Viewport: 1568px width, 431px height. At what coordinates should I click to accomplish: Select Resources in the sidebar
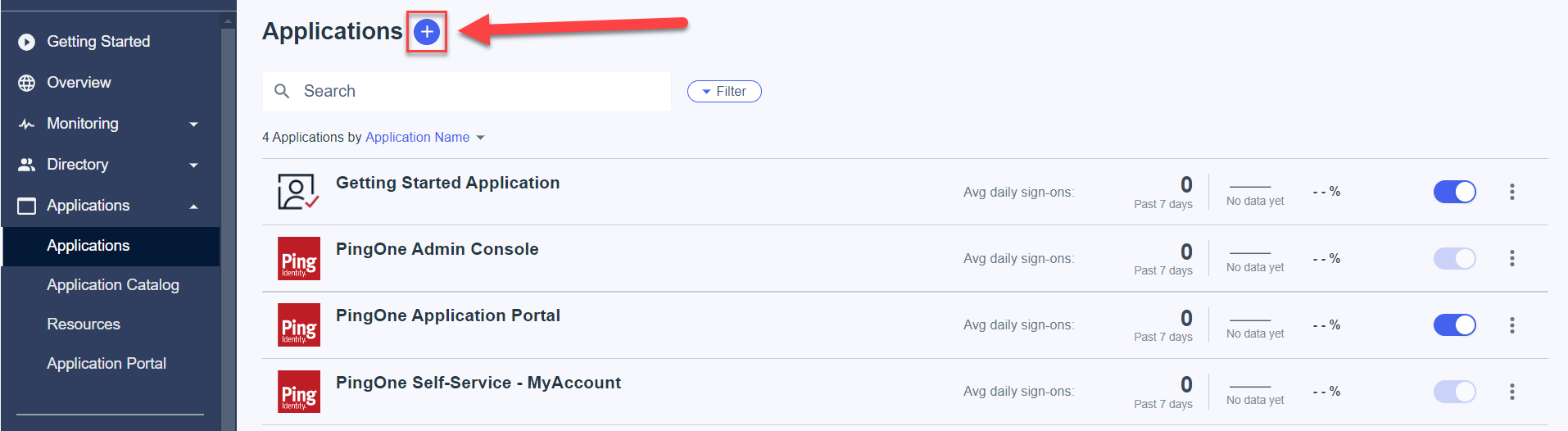(84, 324)
